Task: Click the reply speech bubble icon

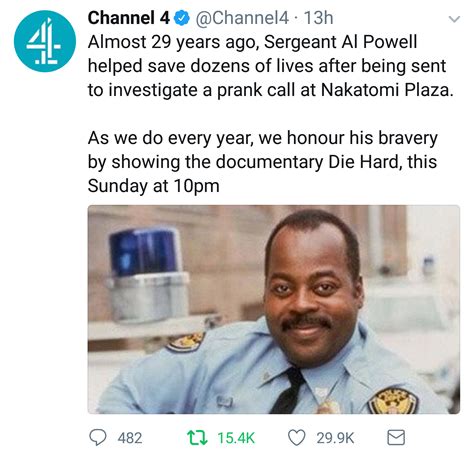Action: (x=98, y=437)
